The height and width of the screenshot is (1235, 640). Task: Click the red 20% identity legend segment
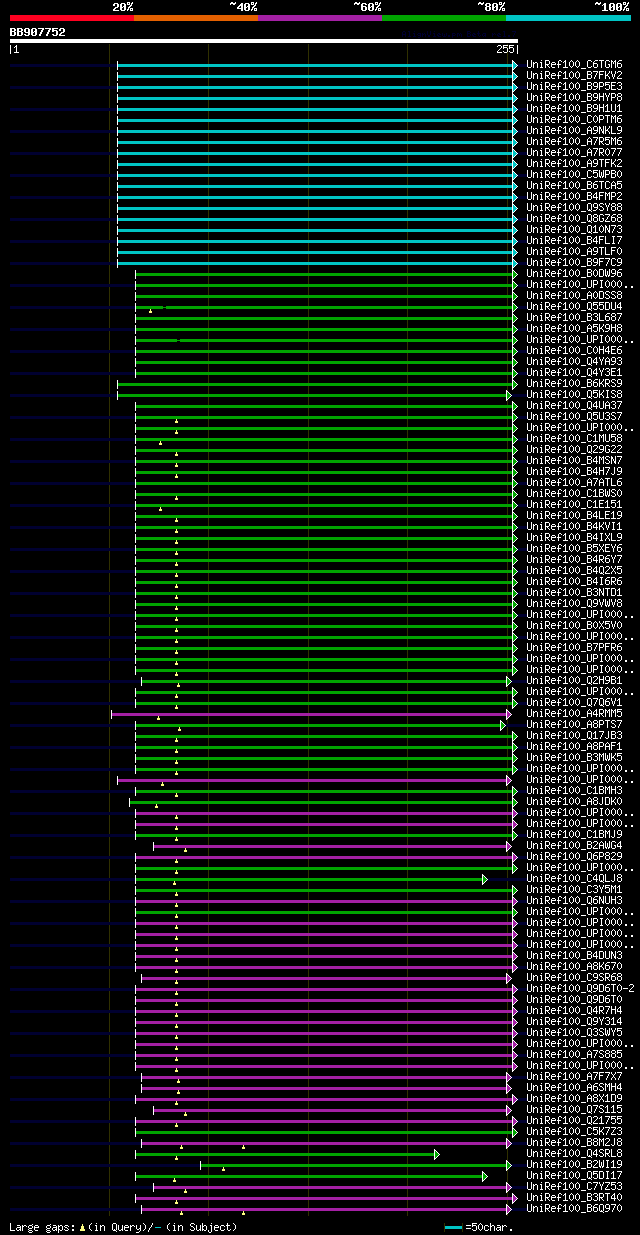pos(72,17)
